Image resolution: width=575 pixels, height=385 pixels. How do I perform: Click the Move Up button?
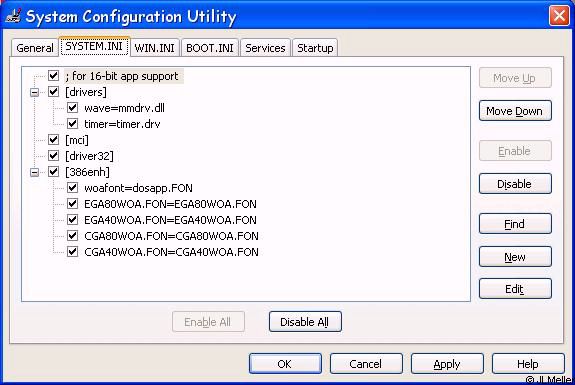coord(515,78)
